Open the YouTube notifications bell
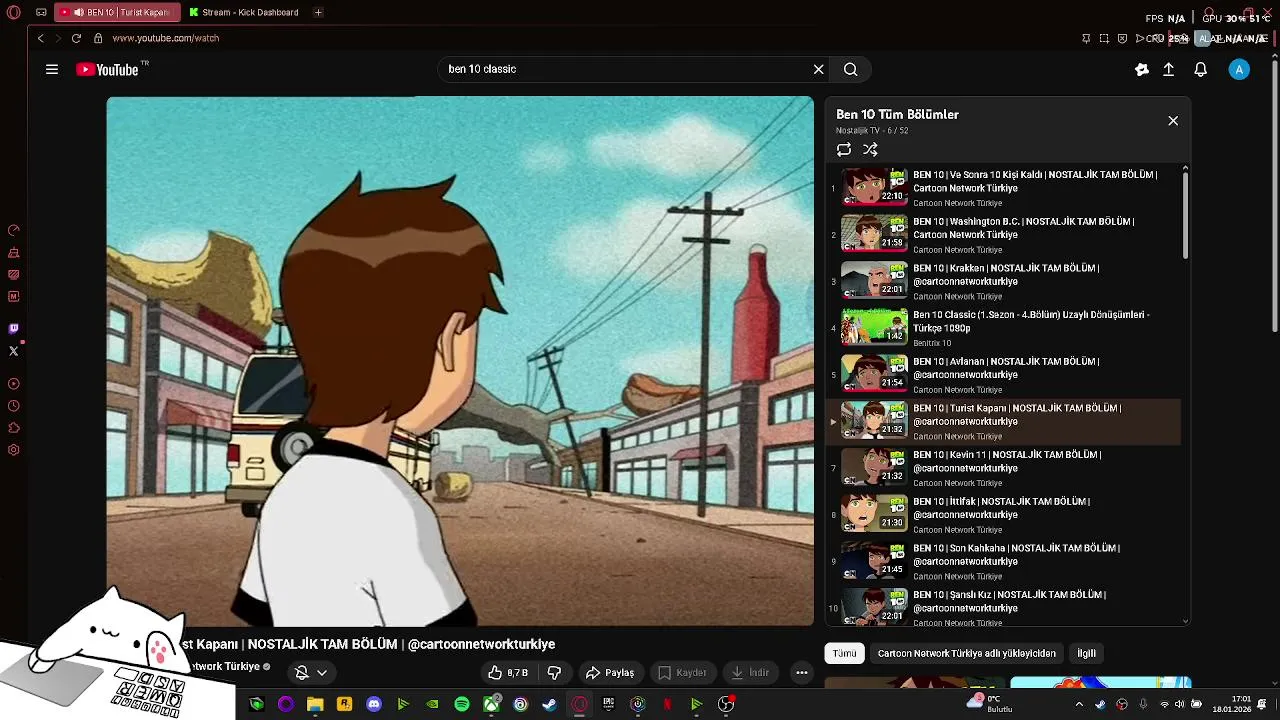 (1200, 69)
